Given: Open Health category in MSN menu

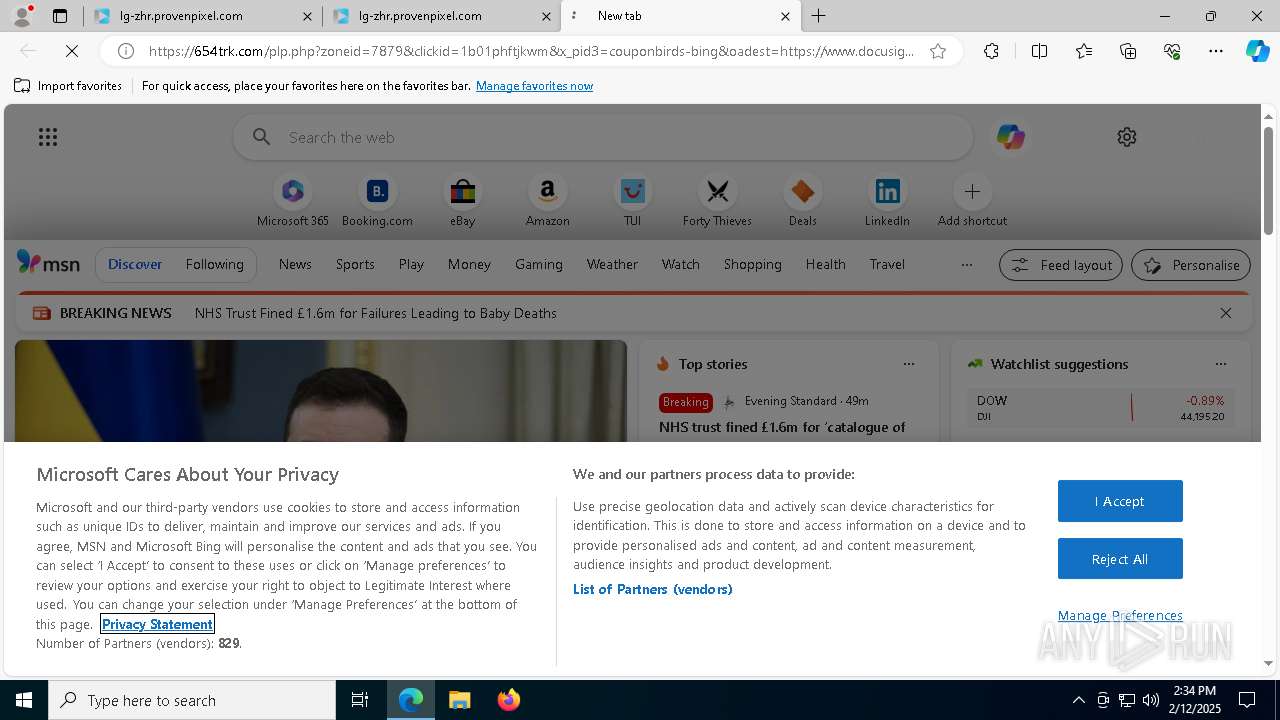Looking at the screenshot, I should (825, 264).
